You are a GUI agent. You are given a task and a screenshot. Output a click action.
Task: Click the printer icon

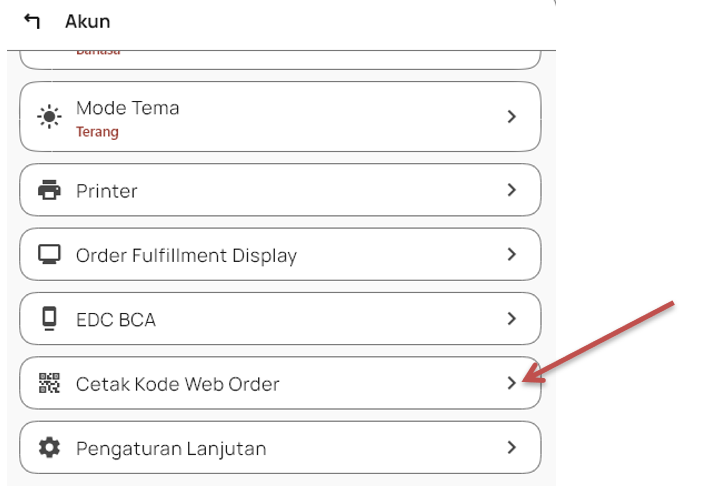[49, 190]
